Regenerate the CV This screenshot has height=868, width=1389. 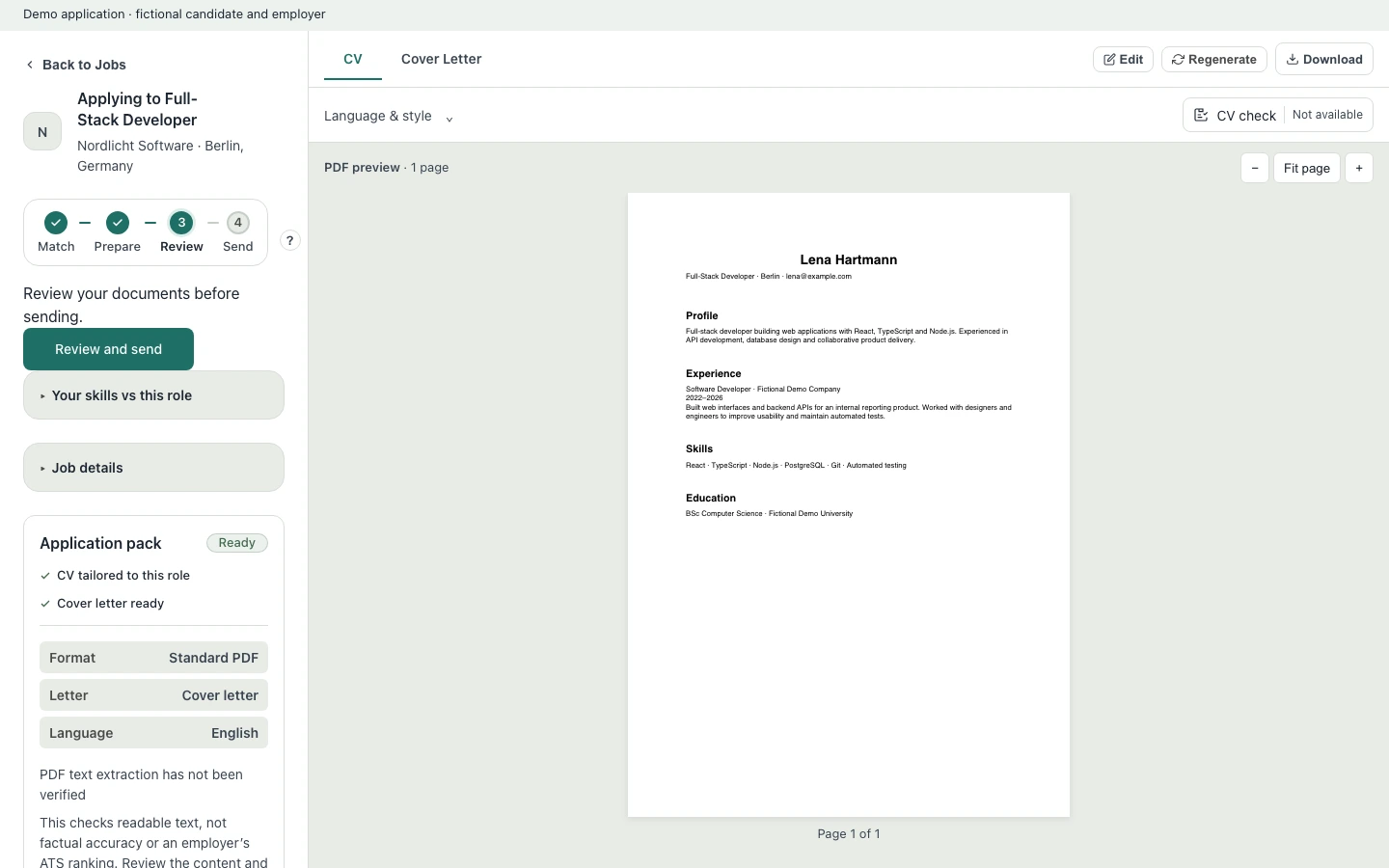click(1214, 59)
